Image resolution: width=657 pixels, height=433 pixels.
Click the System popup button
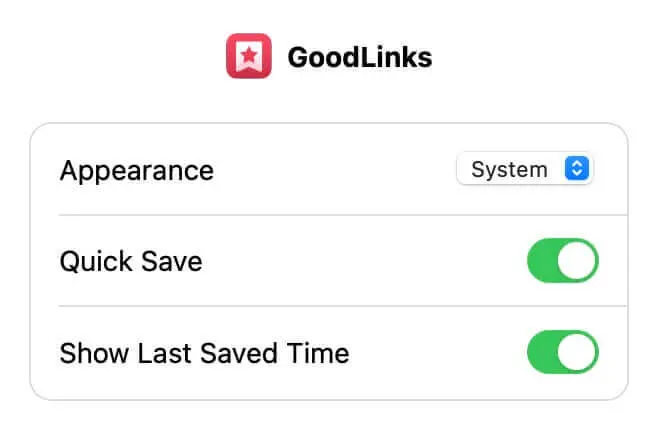click(x=525, y=169)
